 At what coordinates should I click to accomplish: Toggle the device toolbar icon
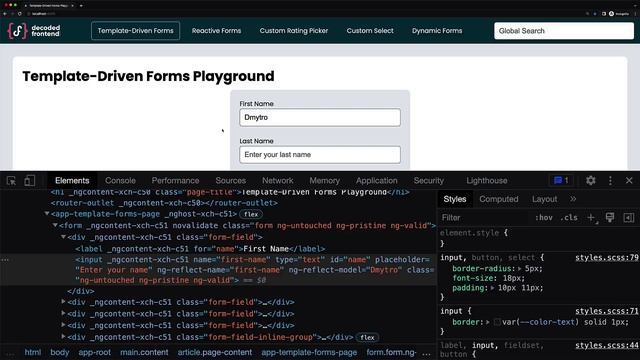[29, 180]
